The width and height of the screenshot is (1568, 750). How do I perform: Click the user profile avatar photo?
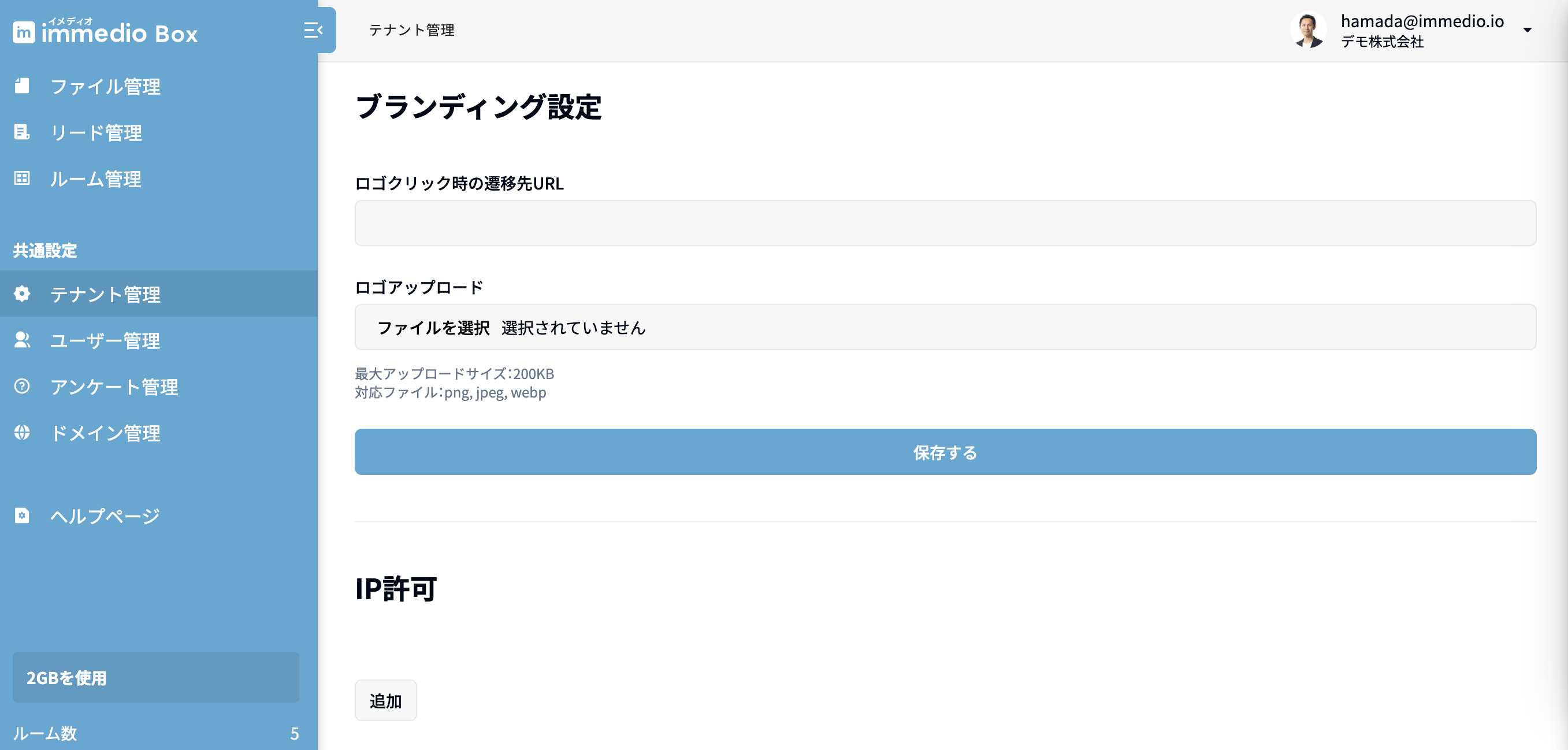[x=1307, y=30]
